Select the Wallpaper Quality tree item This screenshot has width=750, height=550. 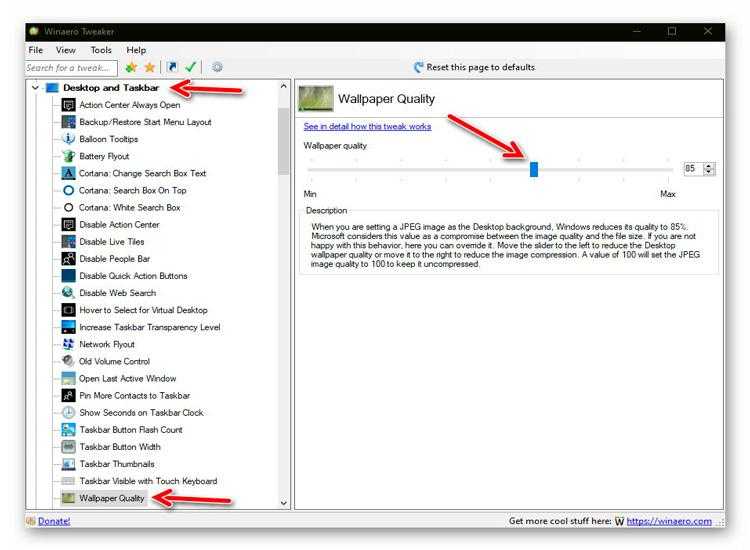tap(111, 498)
